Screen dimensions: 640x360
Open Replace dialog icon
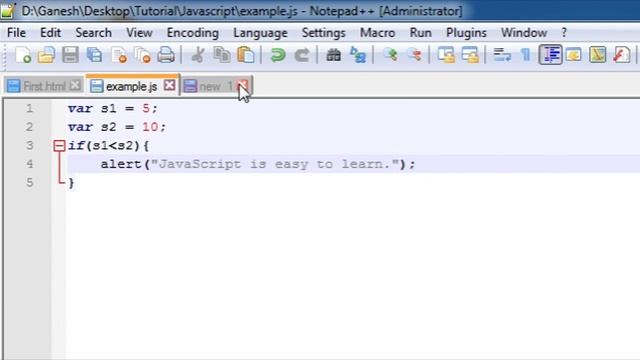[x=358, y=55]
